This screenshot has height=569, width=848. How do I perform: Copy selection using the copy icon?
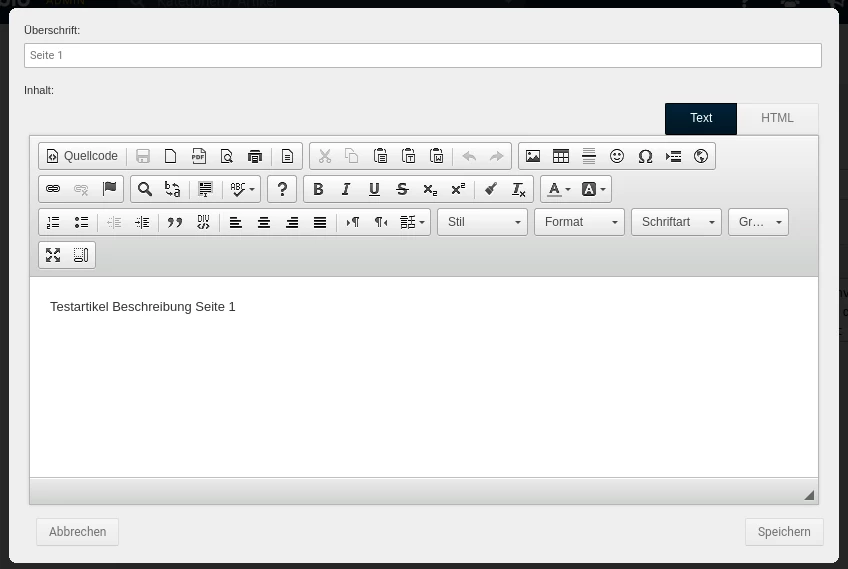pos(352,156)
